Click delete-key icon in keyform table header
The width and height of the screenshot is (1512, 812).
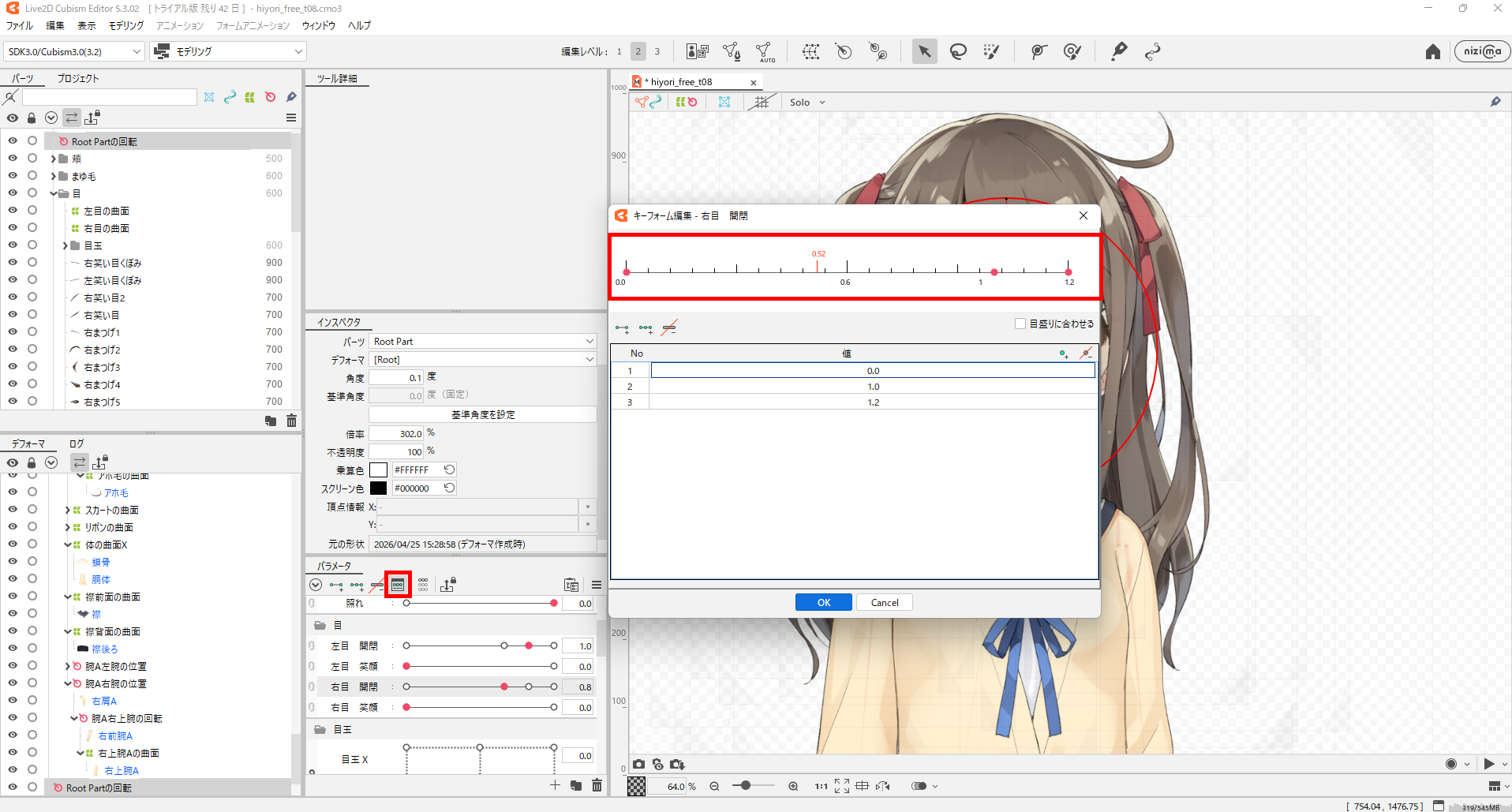point(1087,354)
